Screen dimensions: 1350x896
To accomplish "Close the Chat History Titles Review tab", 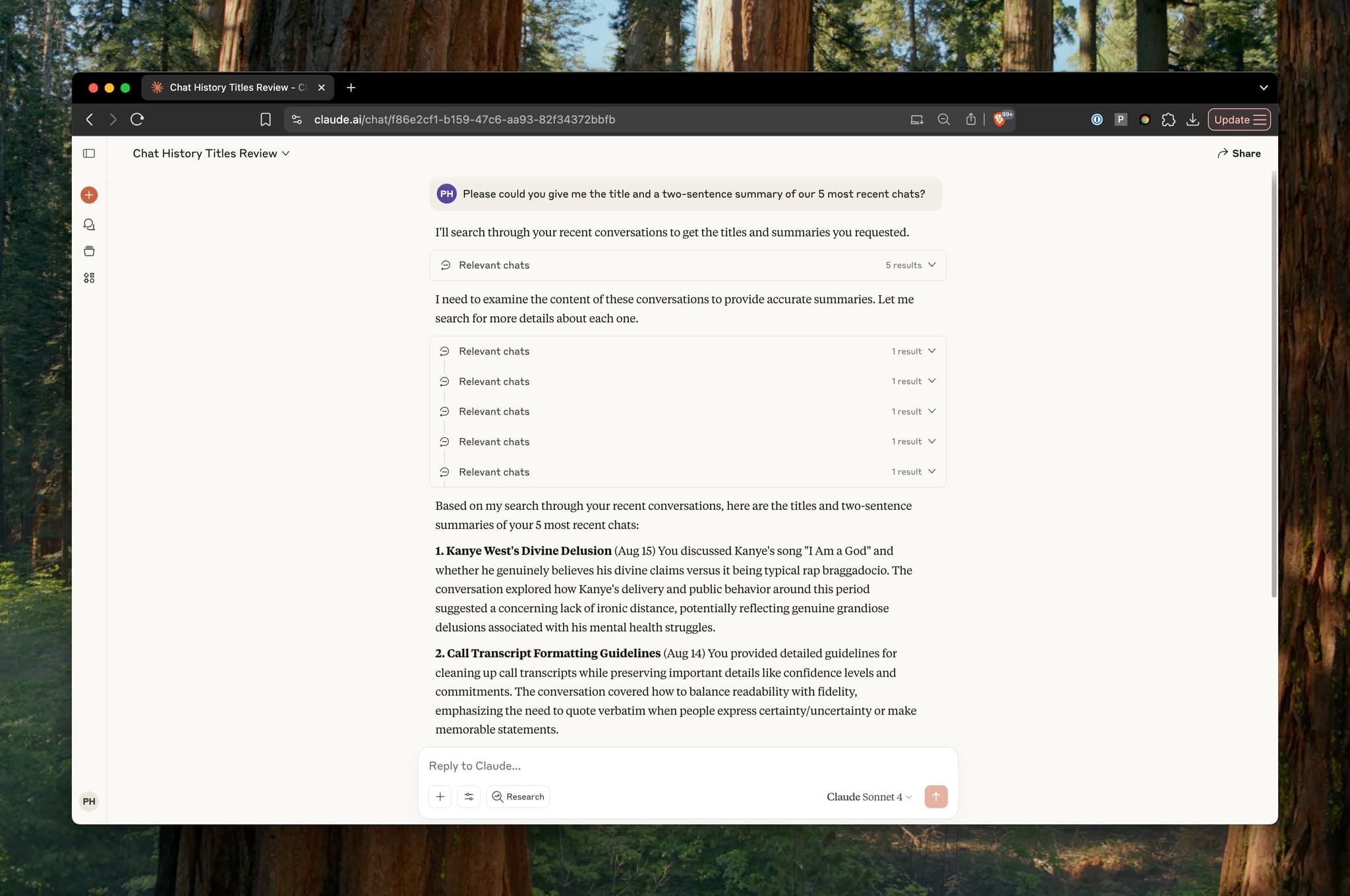I will coord(322,88).
